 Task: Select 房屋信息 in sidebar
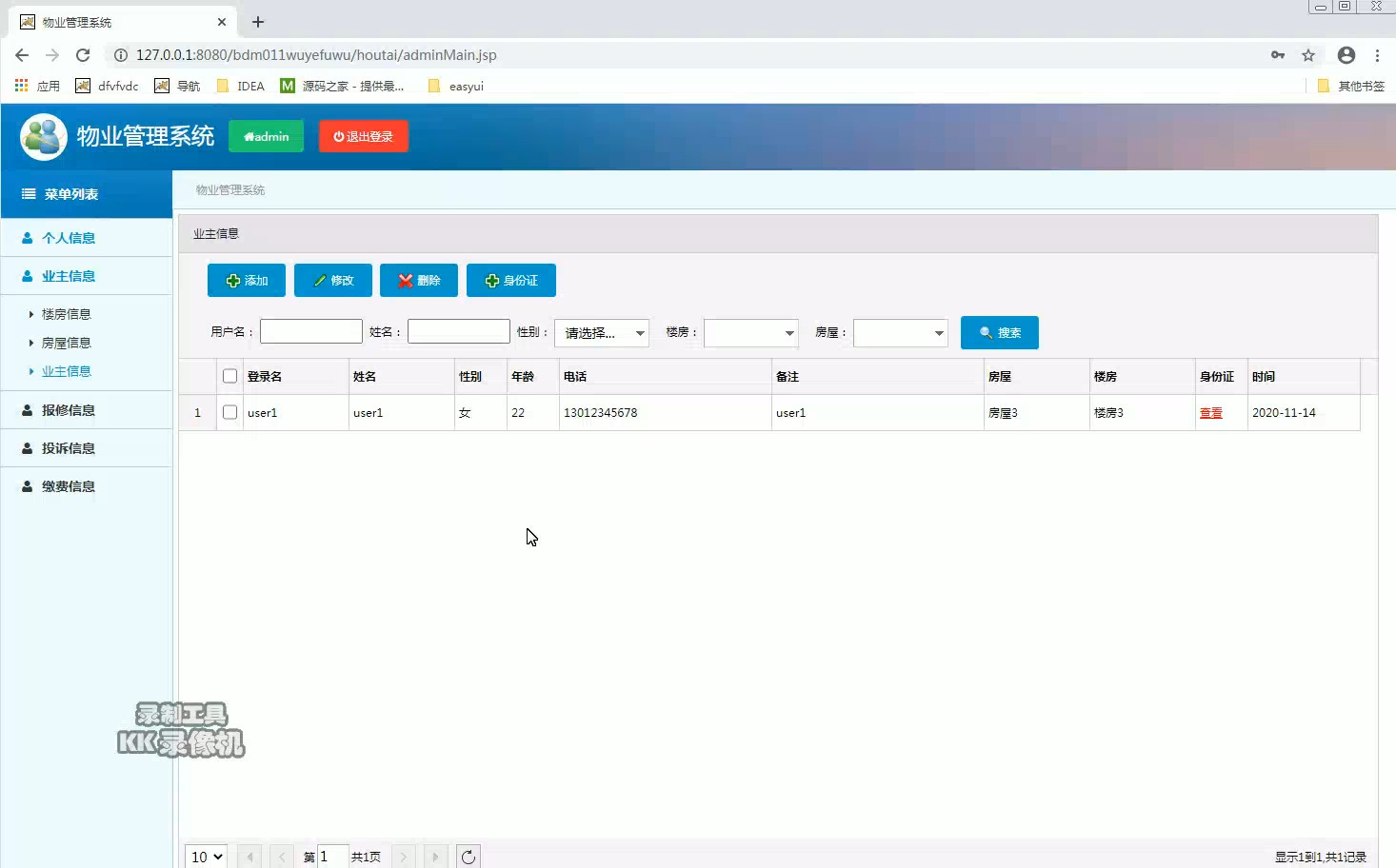point(66,343)
